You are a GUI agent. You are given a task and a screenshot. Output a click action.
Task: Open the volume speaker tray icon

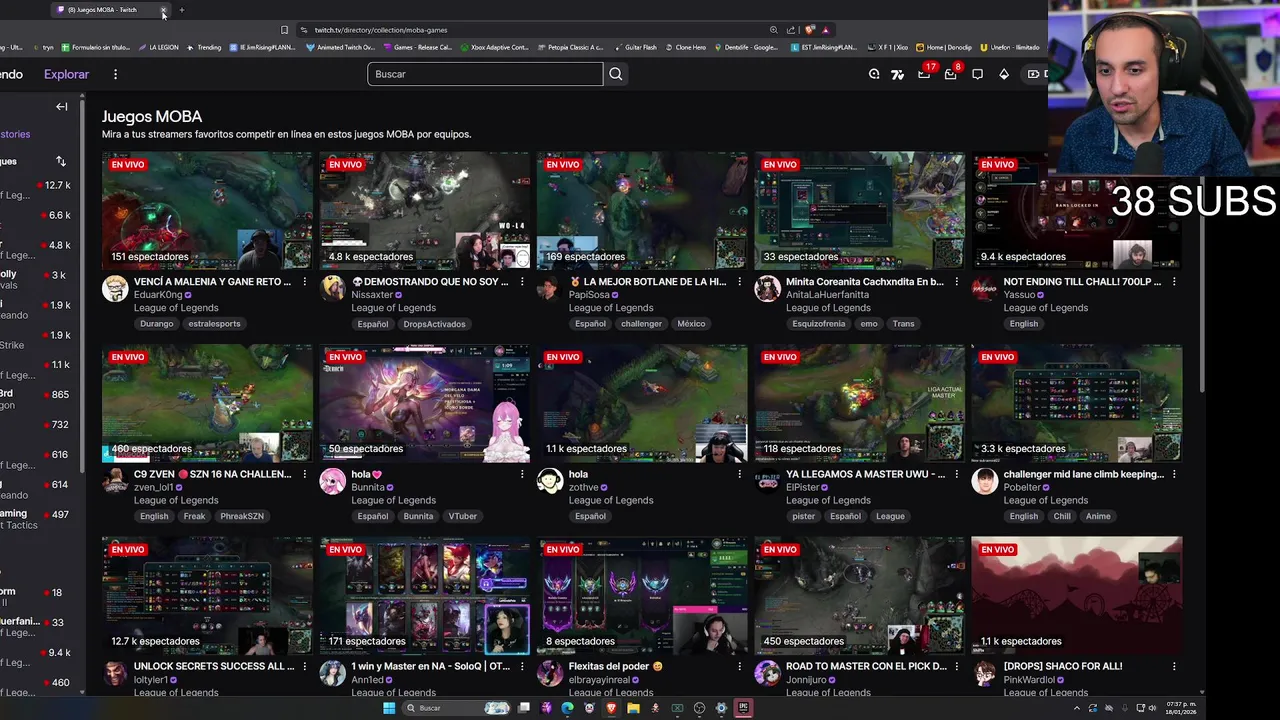click(1152, 708)
